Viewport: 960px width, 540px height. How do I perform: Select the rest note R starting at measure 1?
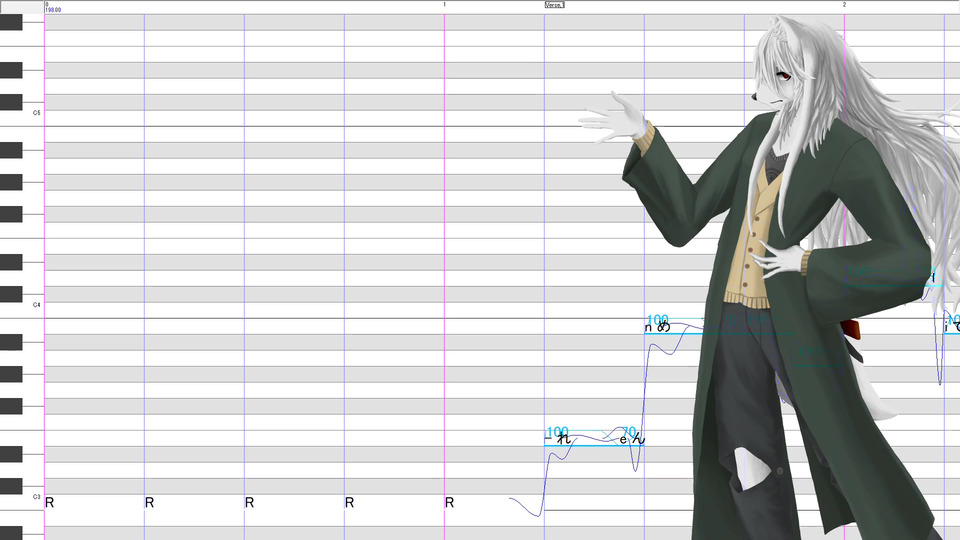449,503
